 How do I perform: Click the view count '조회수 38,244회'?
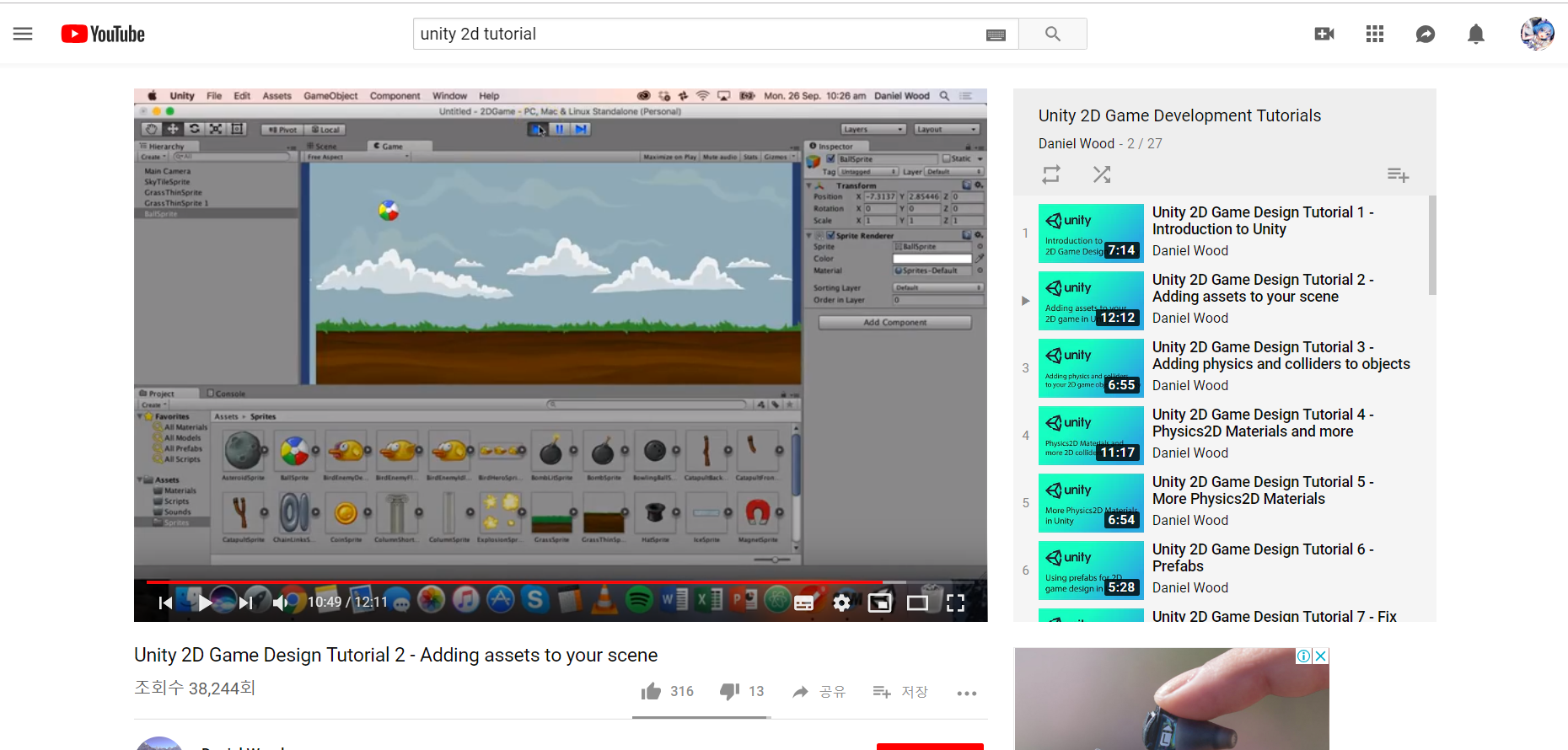(x=195, y=688)
